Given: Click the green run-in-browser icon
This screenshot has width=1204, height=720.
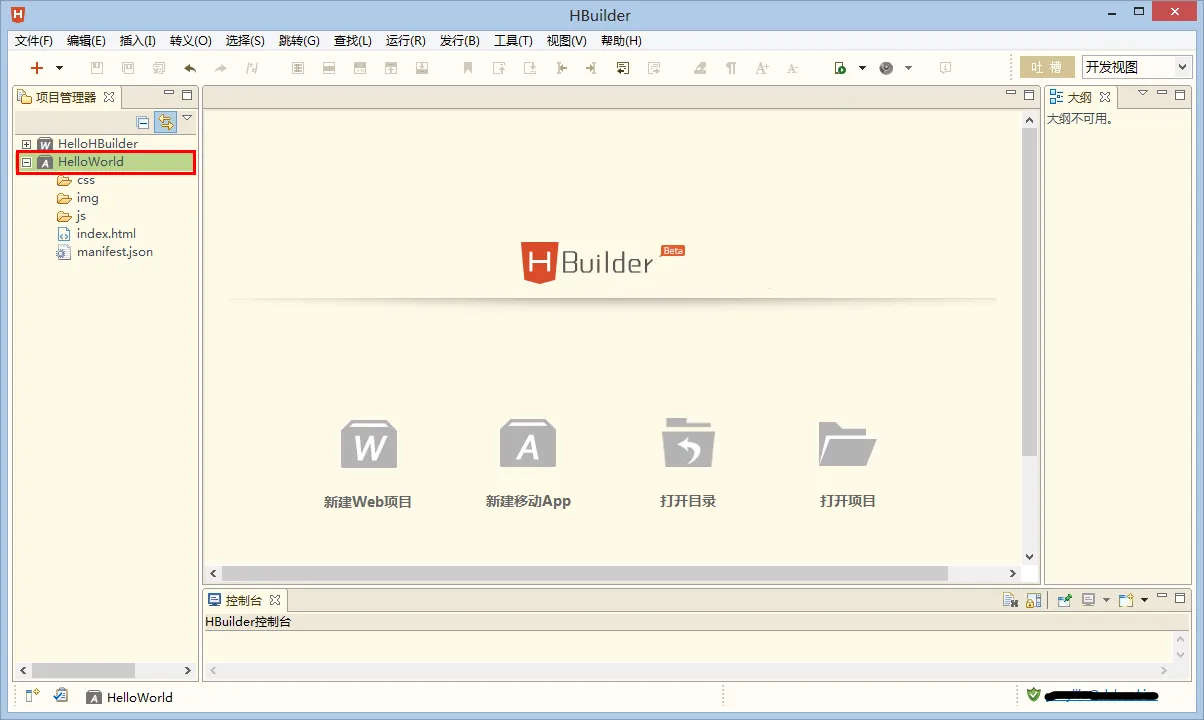Looking at the screenshot, I should pos(842,67).
